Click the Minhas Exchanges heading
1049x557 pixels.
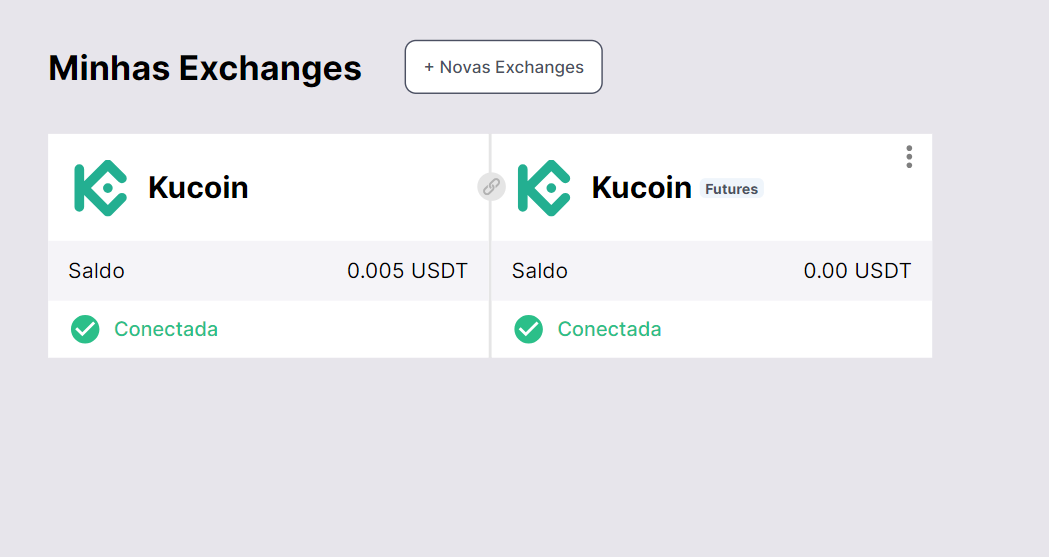205,68
